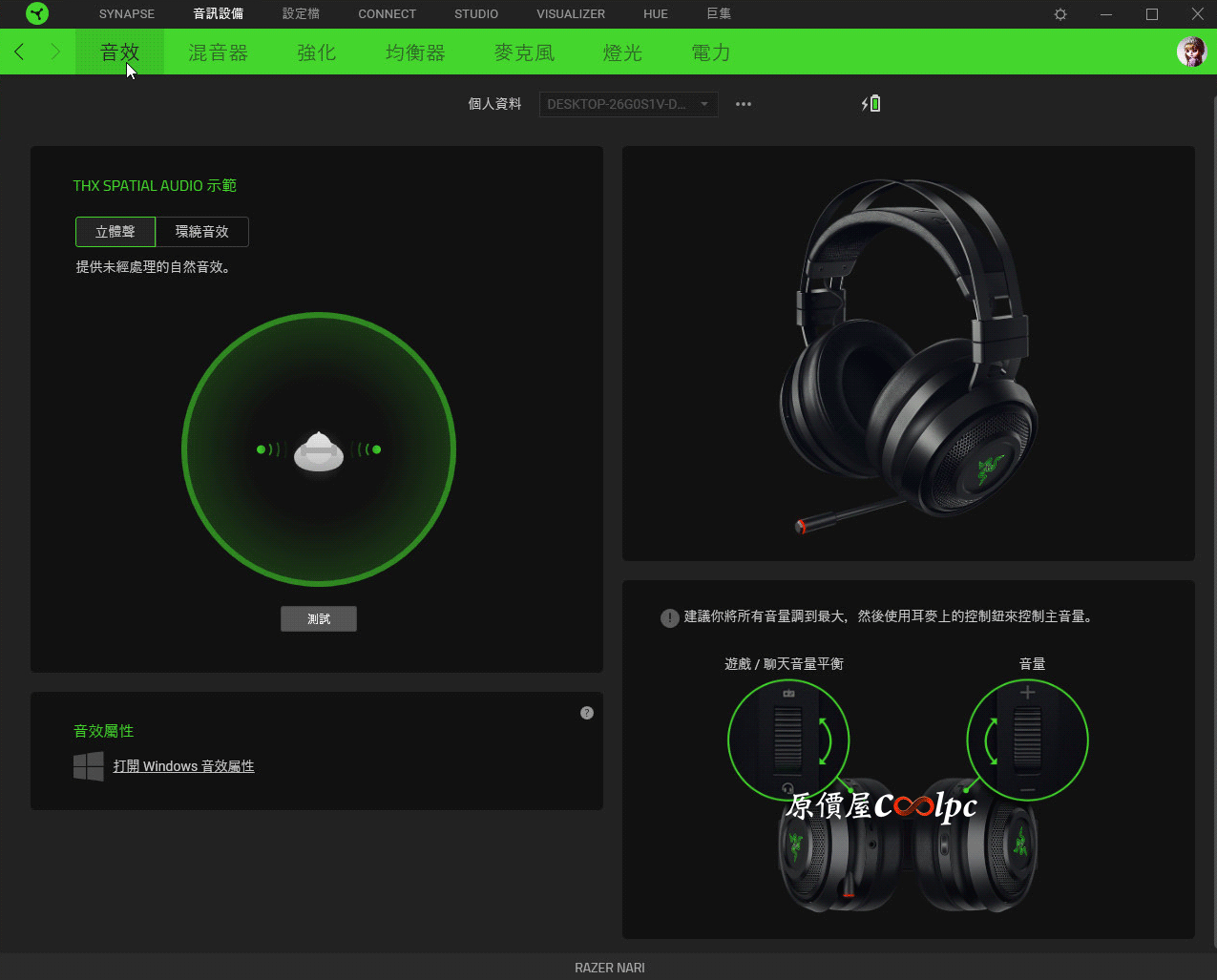Expand the 個人資料 profile dropdown

coord(629,104)
